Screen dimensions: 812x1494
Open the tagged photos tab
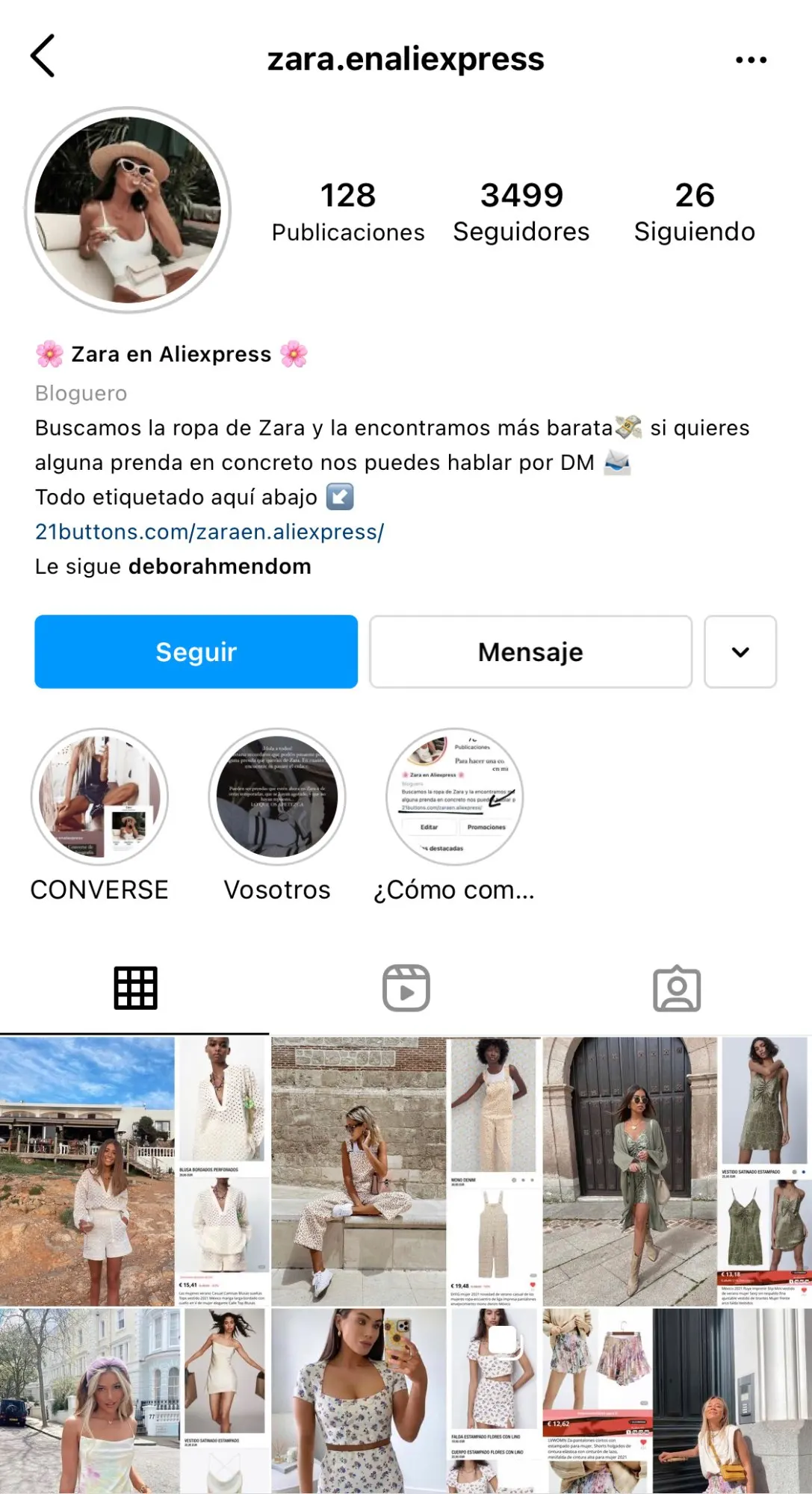(677, 988)
